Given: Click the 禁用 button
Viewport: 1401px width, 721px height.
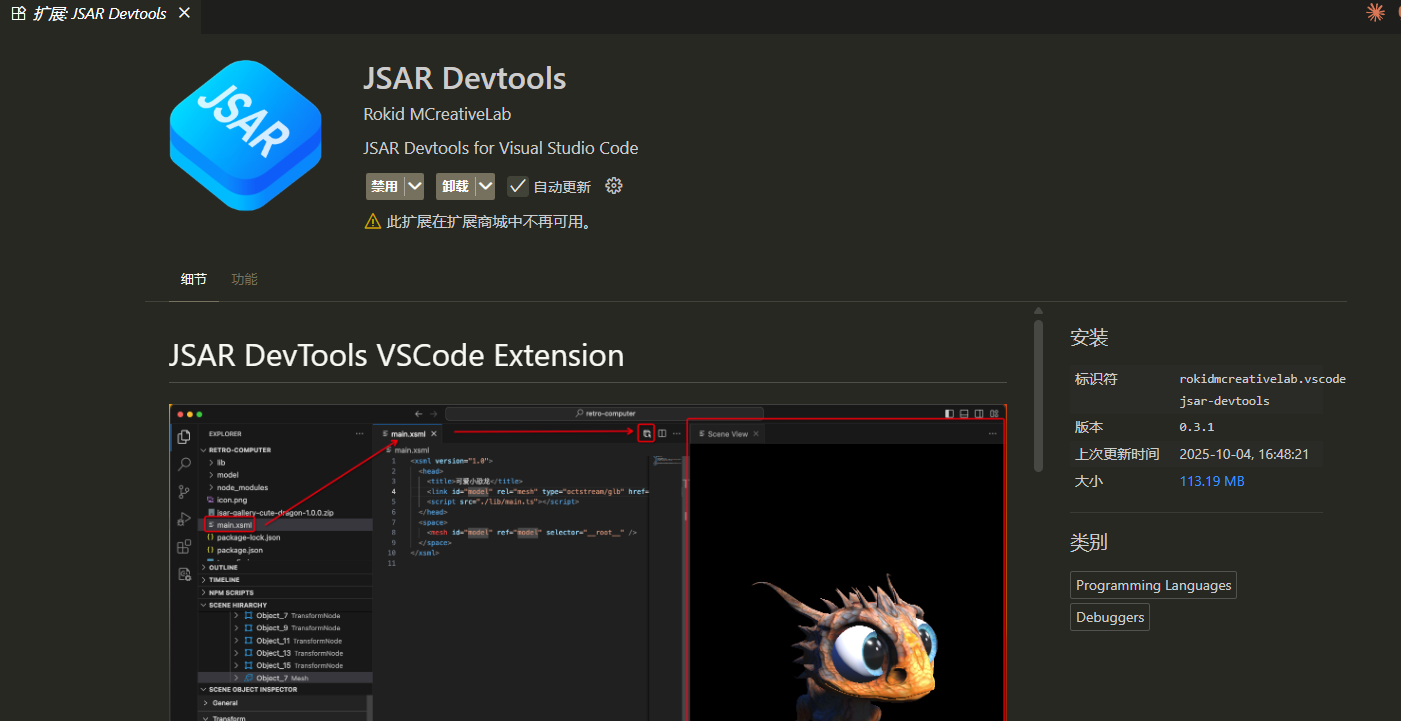Looking at the screenshot, I should pos(384,186).
